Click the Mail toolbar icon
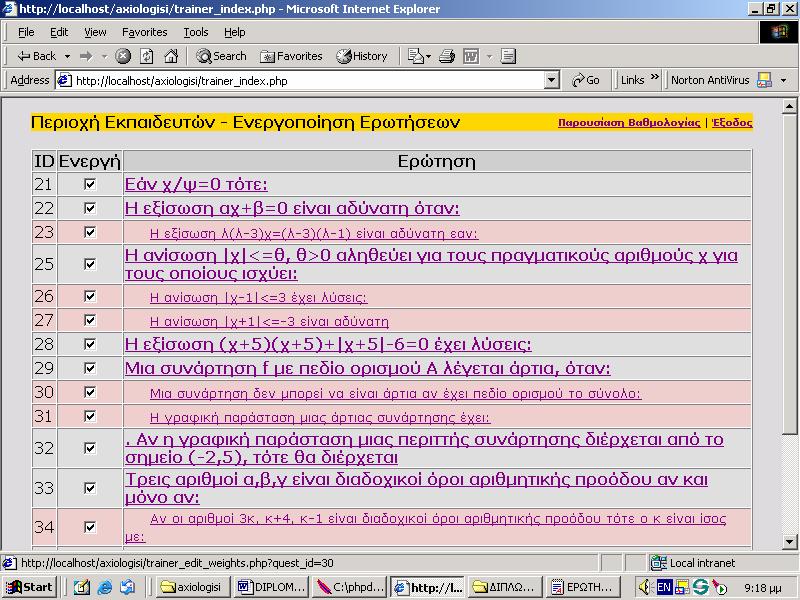 415,56
